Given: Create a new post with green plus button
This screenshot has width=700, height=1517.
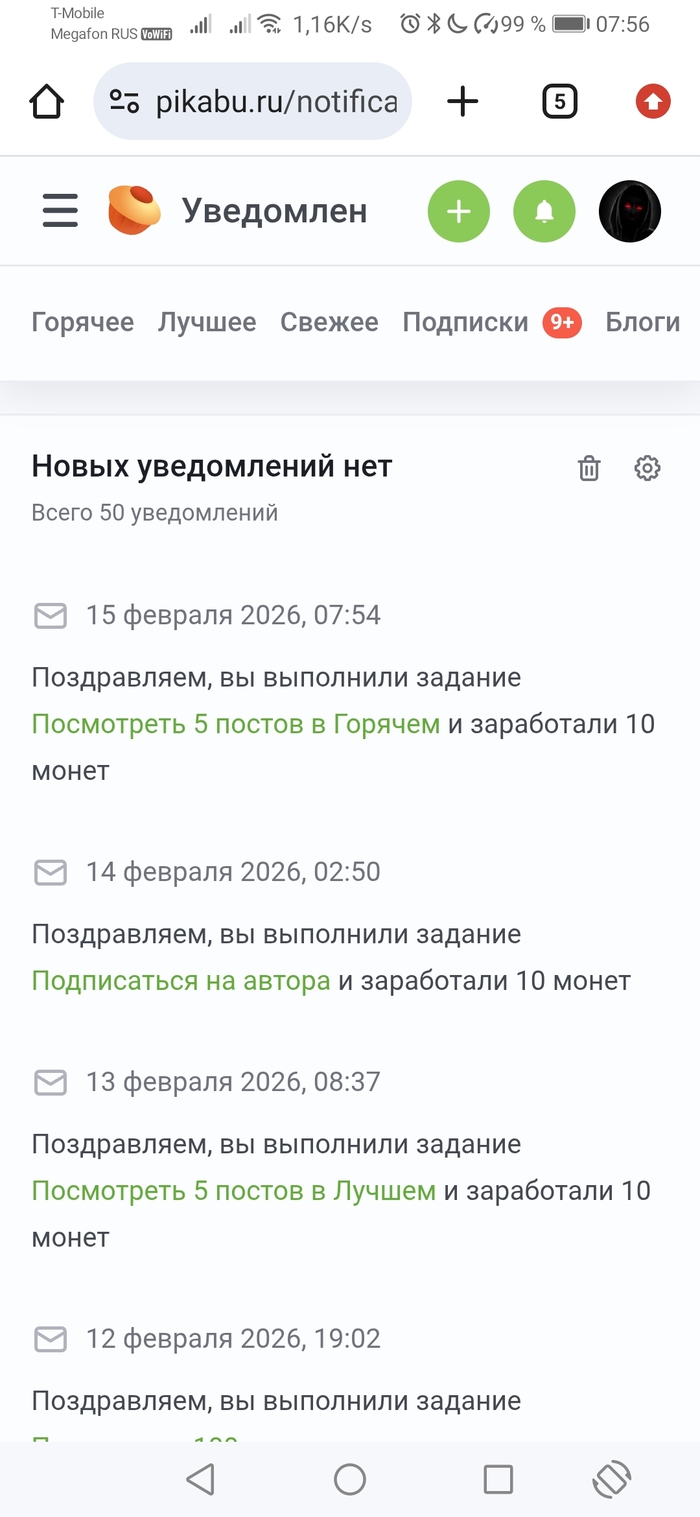Looking at the screenshot, I should (x=459, y=211).
